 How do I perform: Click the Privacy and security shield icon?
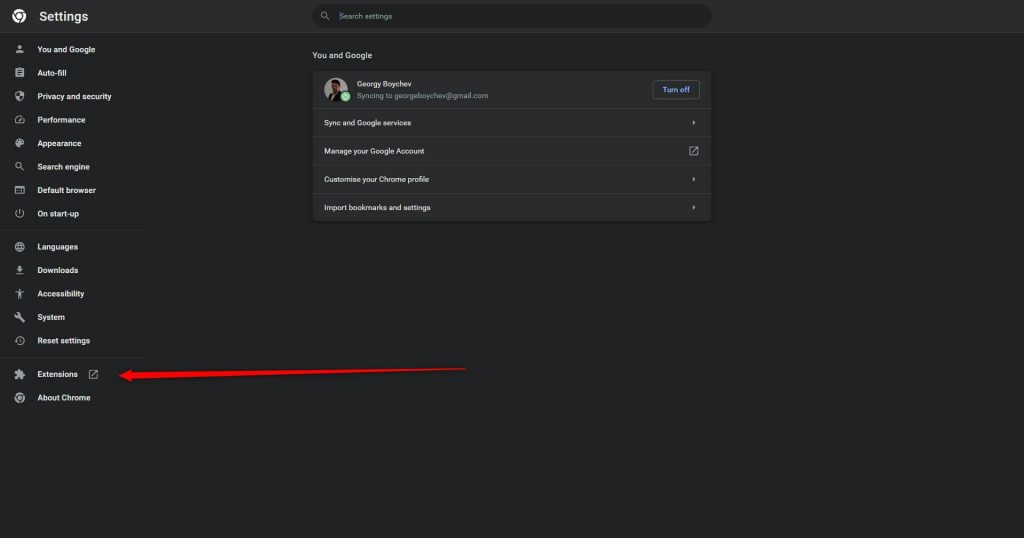pyautogui.click(x=20, y=96)
